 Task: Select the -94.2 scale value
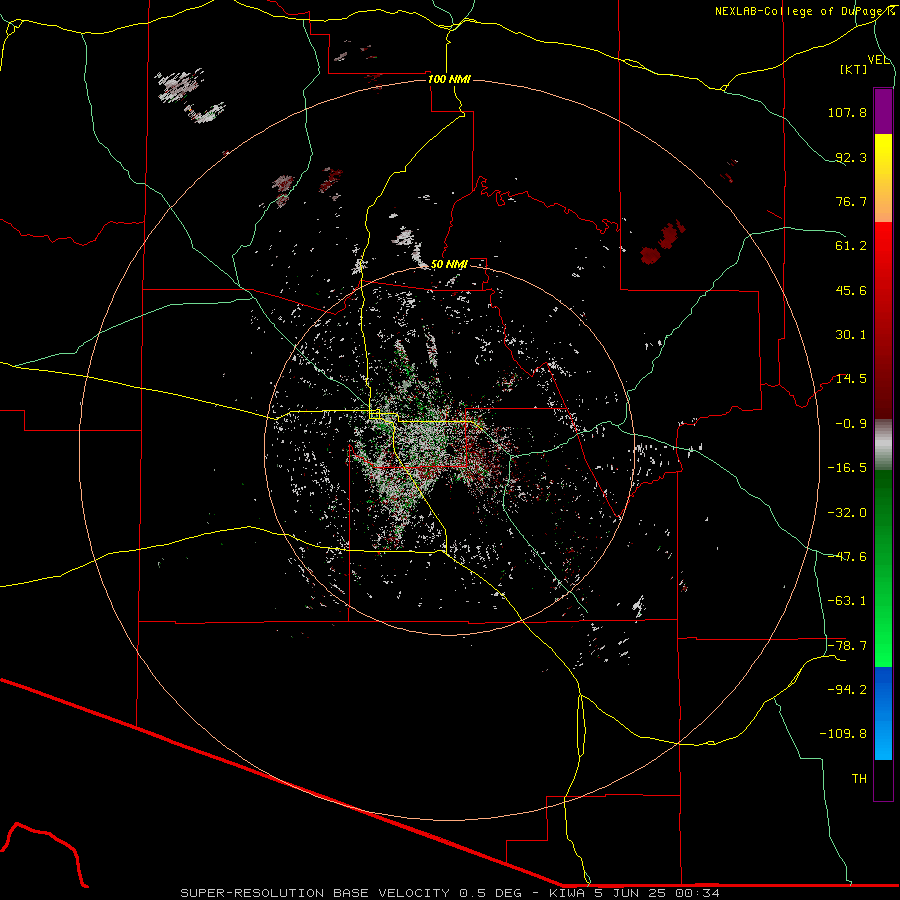(847, 690)
